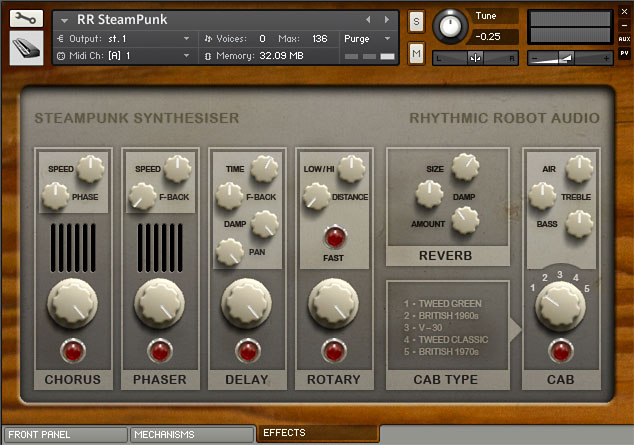The width and height of the screenshot is (634, 445).
Task: Open the Purge dropdown menu
Action: [x=387, y=39]
